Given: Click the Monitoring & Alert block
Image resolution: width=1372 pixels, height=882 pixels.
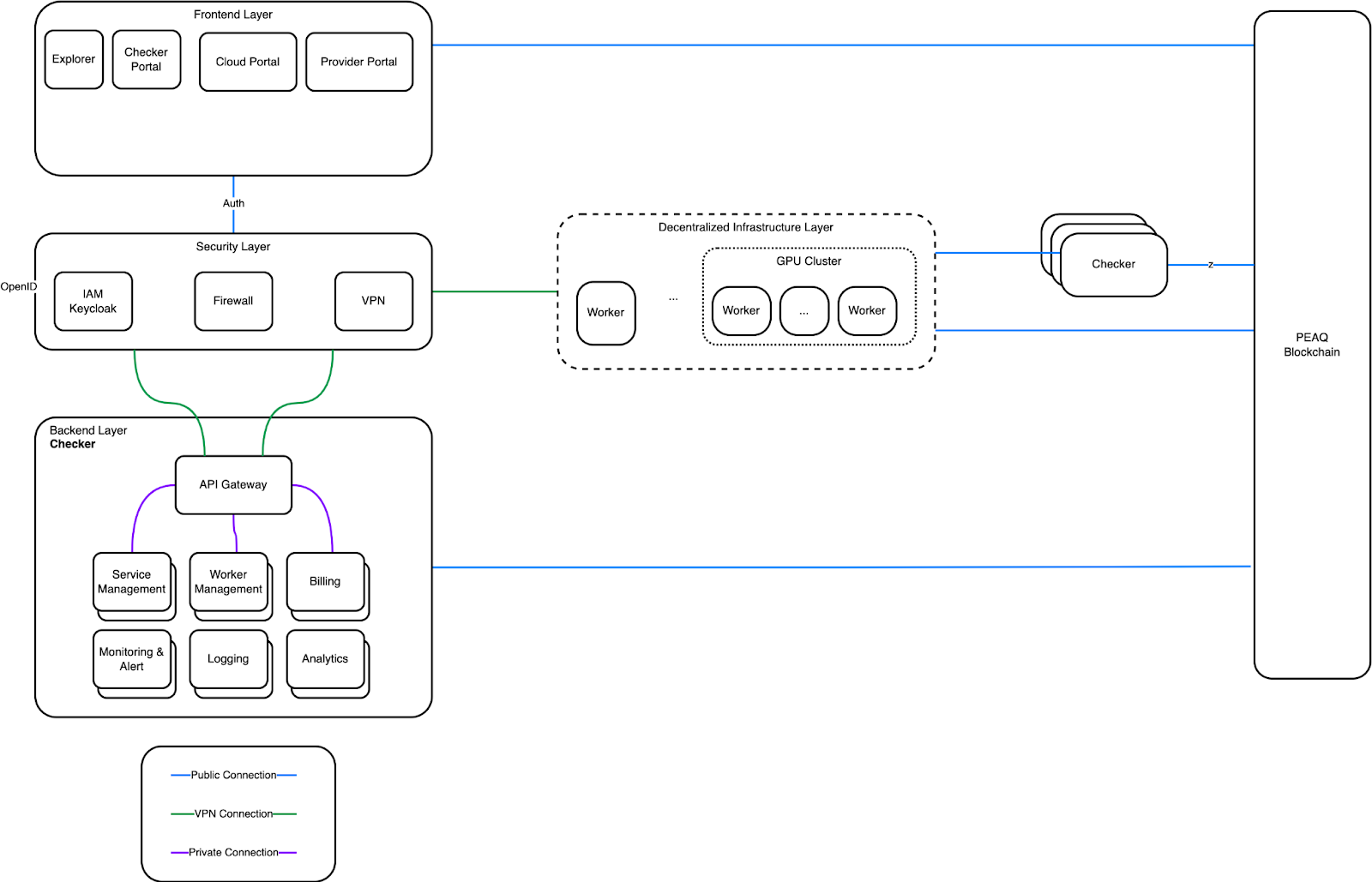Looking at the screenshot, I should pyautogui.click(x=132, y=658).
